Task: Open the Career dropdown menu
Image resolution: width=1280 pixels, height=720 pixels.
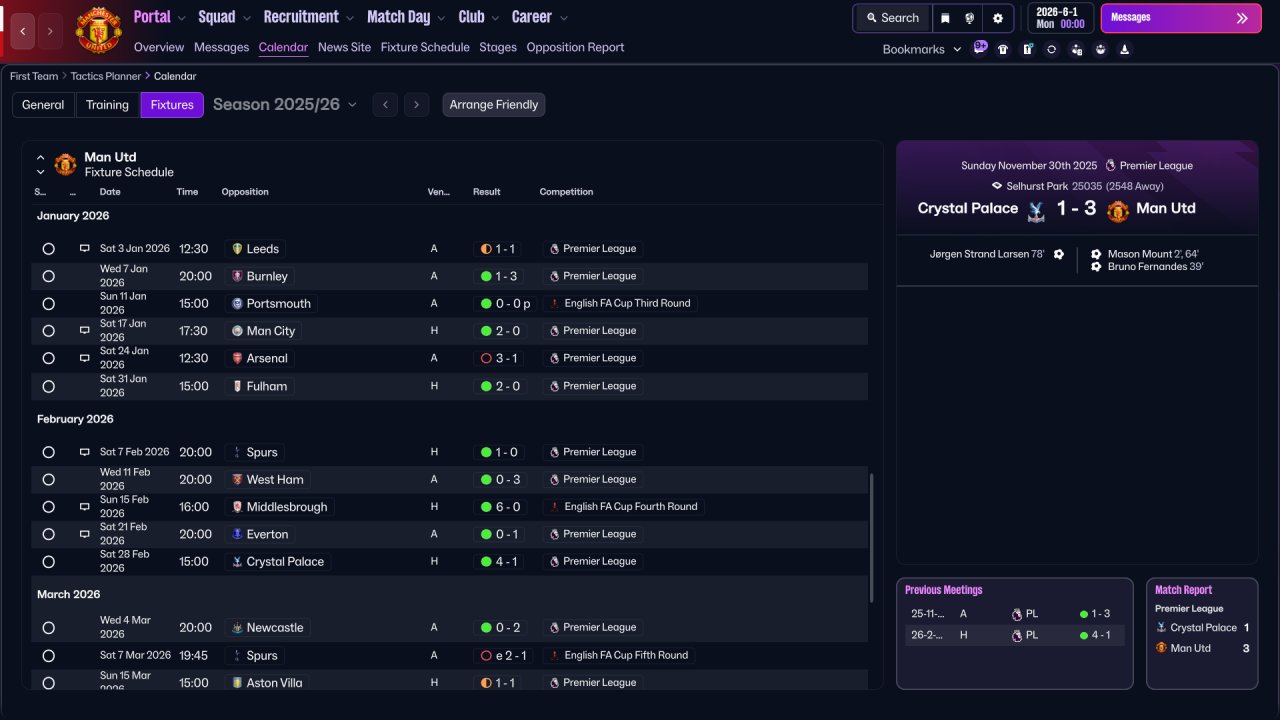Action: [539, 17]
